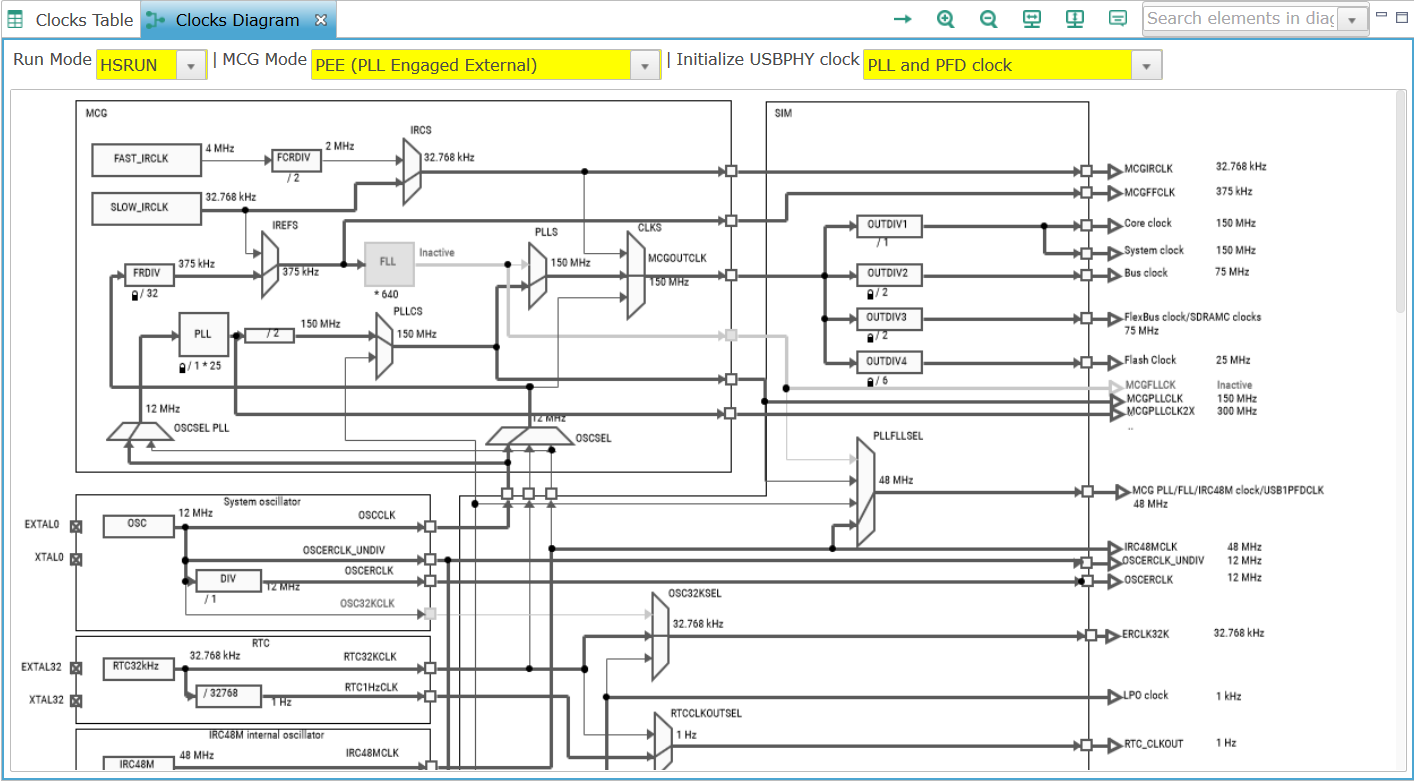Screen dimensions: 1414x782
Task: Click the comment bubble toolbar icon
Action: coord(1118,19)
